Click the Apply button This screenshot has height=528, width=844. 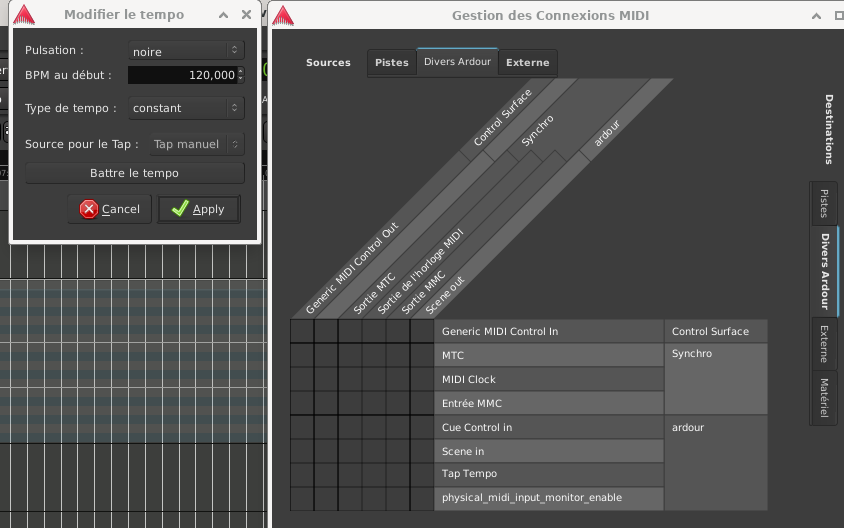coord(199,209)
